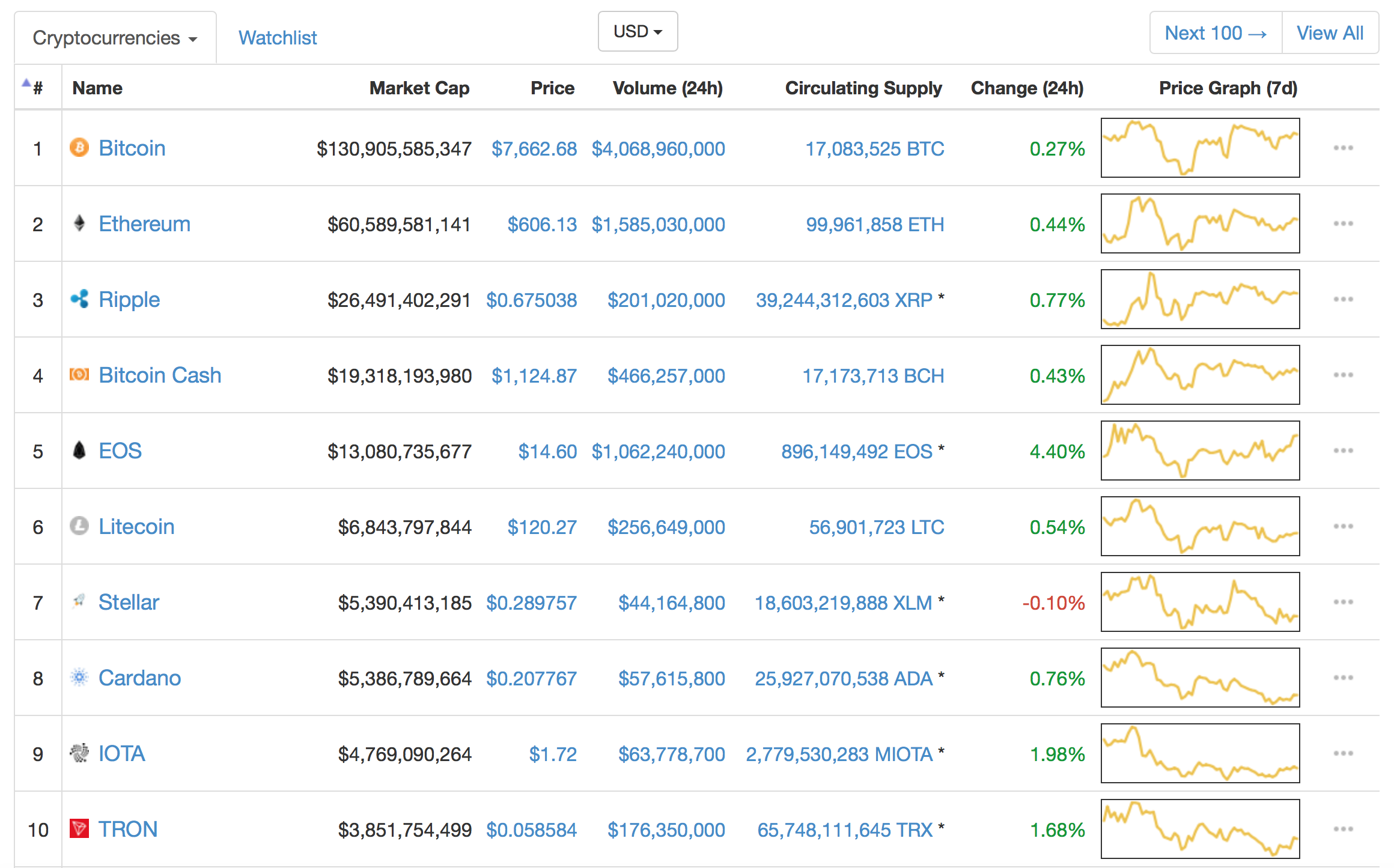The height and width of the screenshot is (868, 1394).
Task: Open the three-dot menu for Bitcoin row
Action: (1342, 148)
